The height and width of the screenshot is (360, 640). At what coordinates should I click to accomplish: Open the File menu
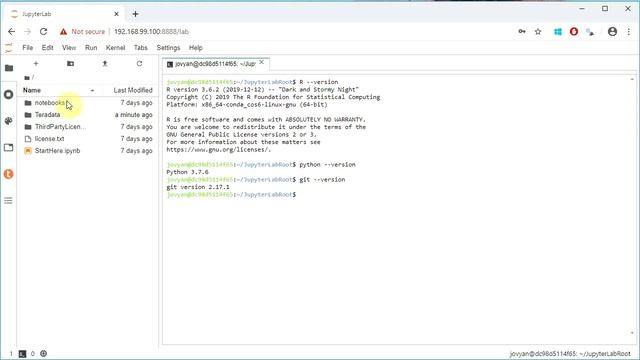click(x=28, y=48)
